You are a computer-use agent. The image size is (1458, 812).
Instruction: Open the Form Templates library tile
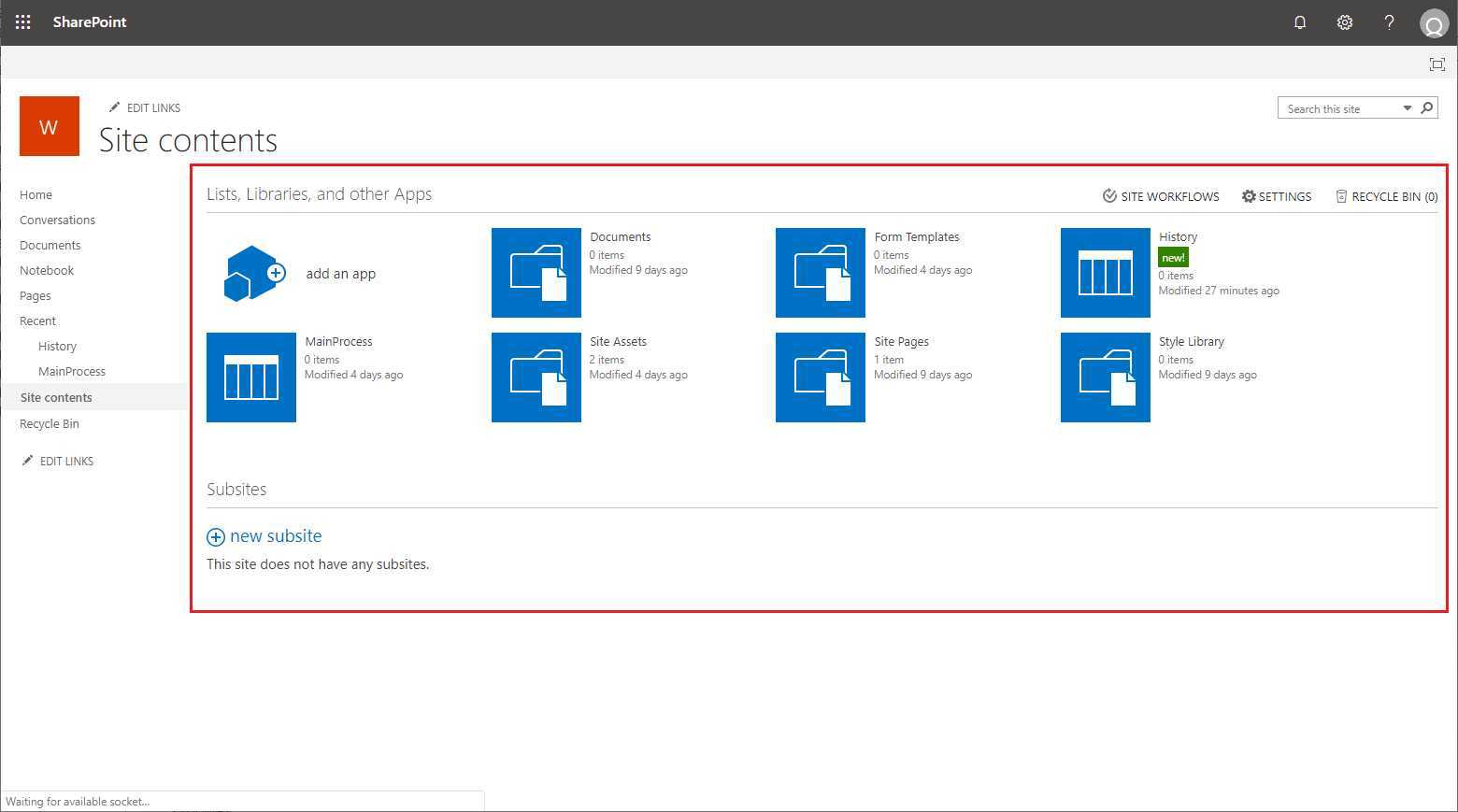(821, 273)
